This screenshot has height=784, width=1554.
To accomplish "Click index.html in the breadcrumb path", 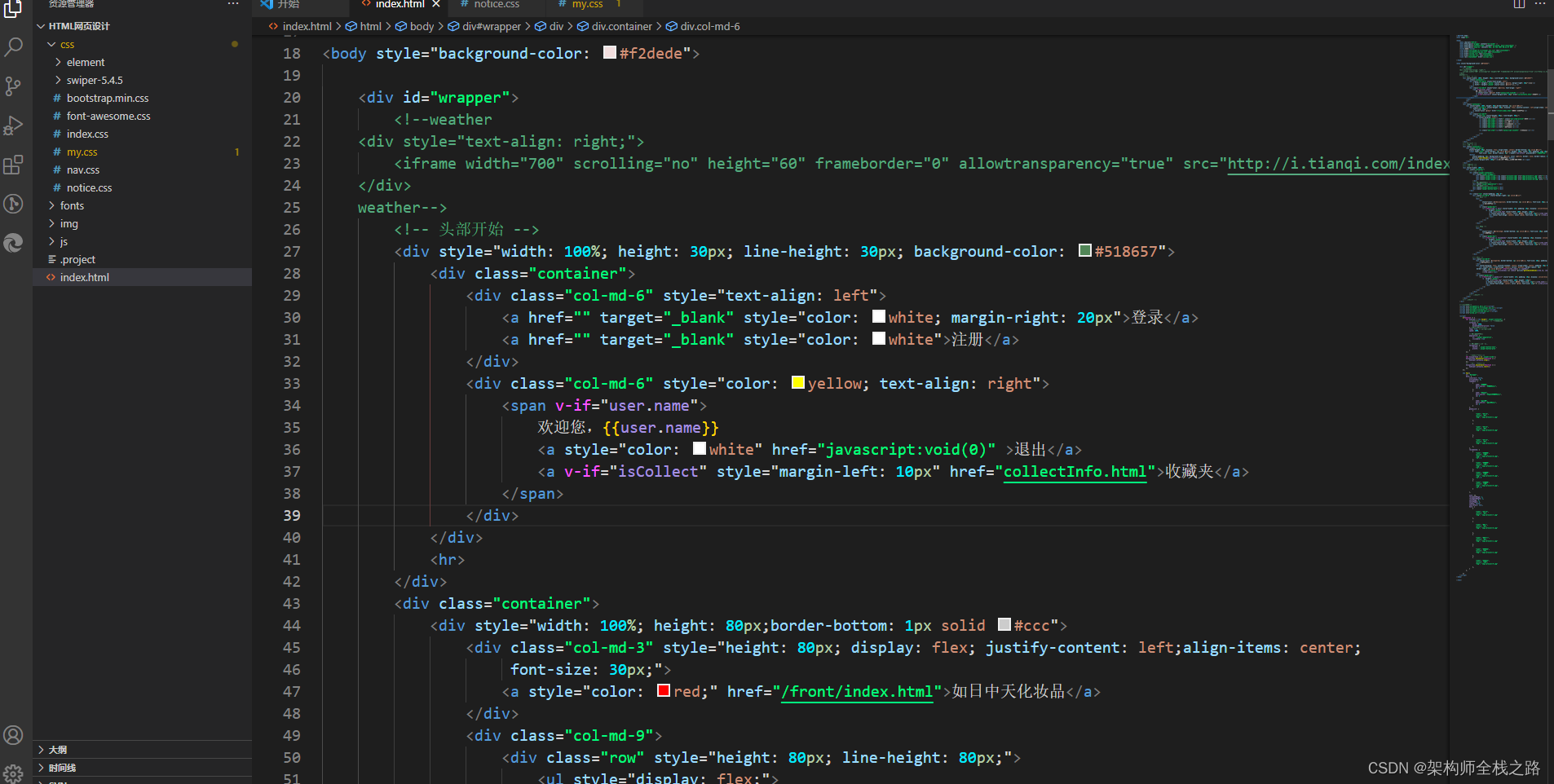I will (x=307, y=26).
